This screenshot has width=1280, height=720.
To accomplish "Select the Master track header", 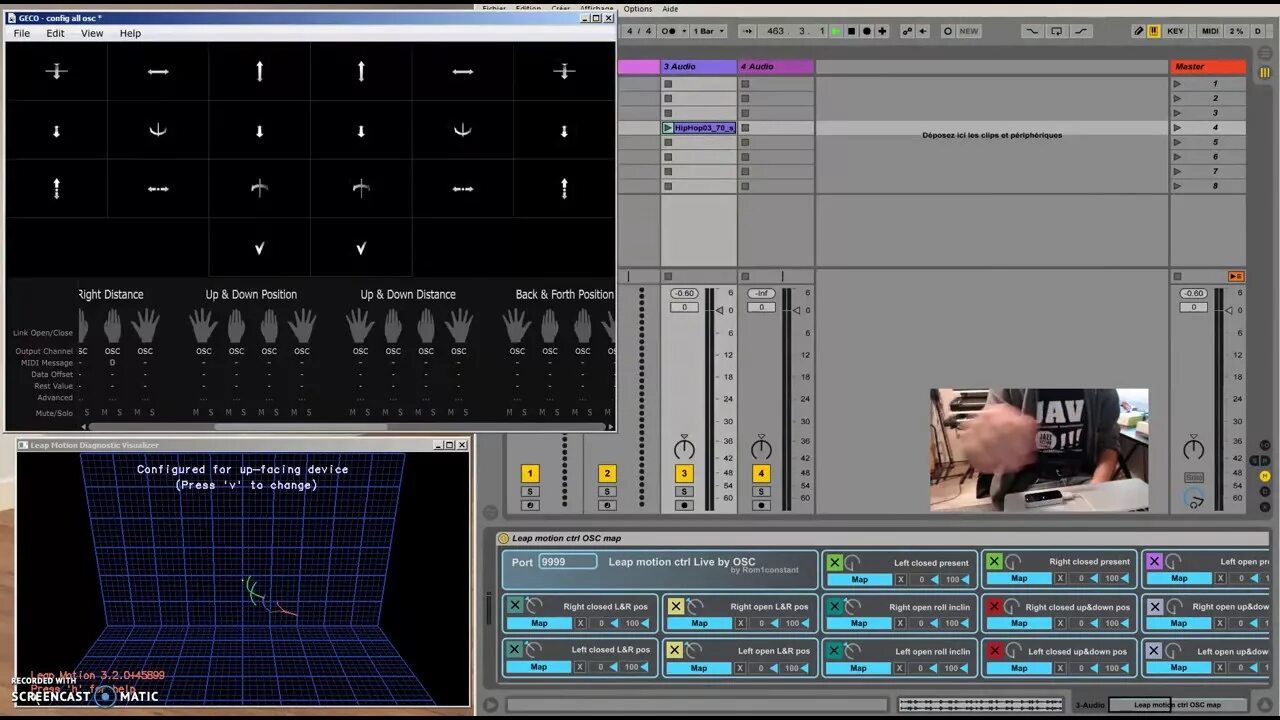I will click(1208, 67).
